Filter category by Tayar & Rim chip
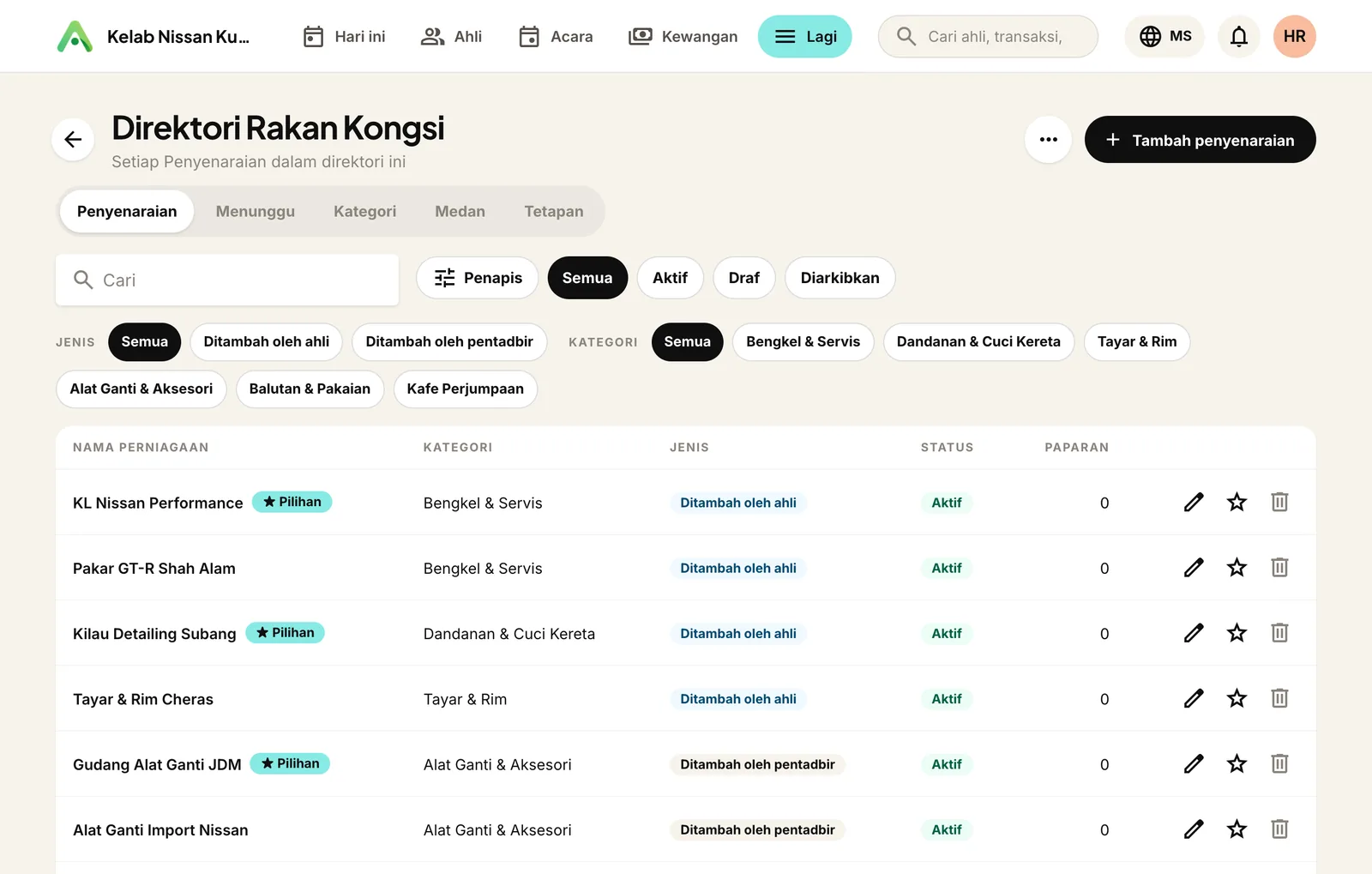This screenshot has width=1372, height=874. pyautogui.click(x=1137, y=341)
